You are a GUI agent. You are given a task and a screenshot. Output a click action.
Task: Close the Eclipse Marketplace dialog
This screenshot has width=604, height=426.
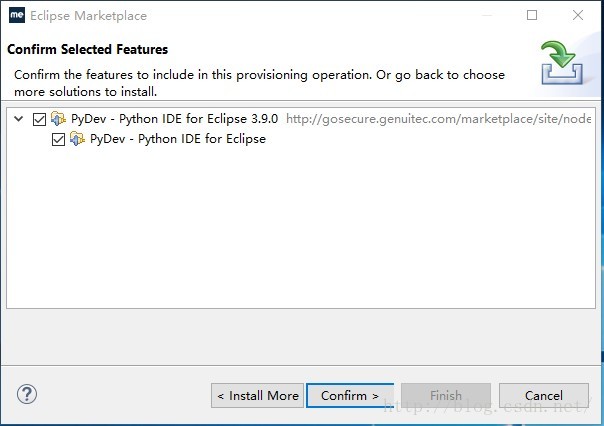click(x=578, y=15)
